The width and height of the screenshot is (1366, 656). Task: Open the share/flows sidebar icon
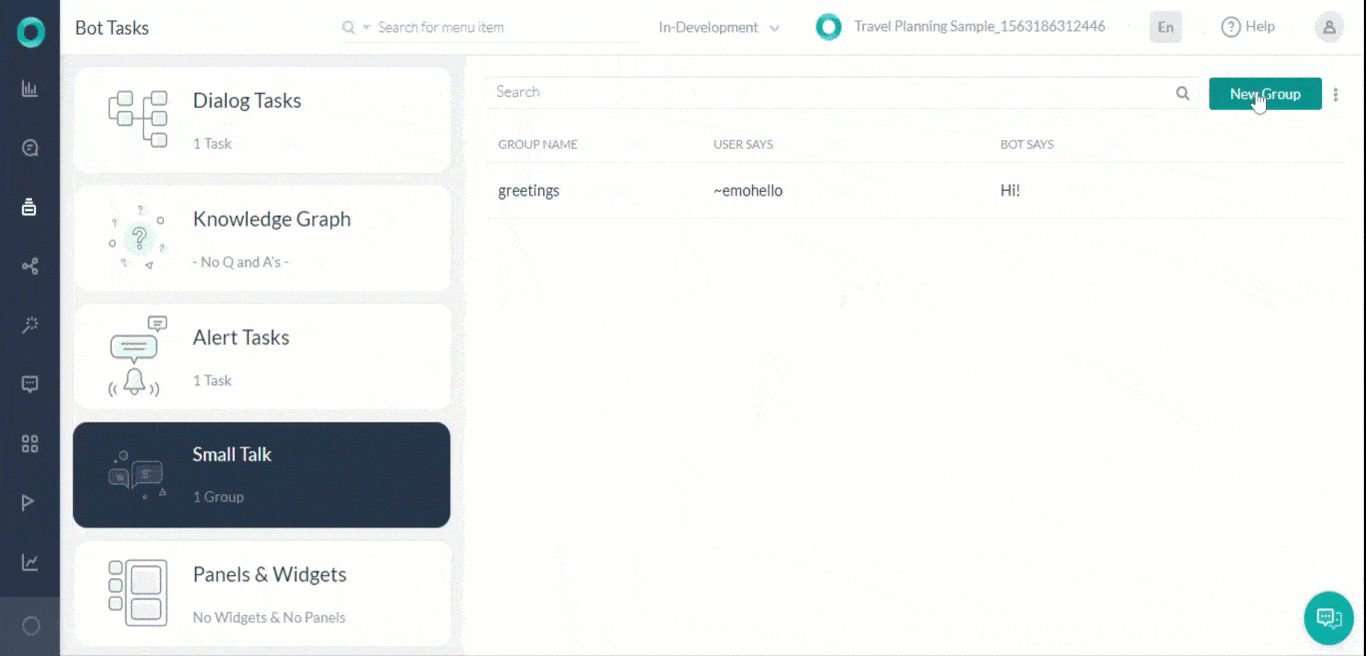point(30,266)
